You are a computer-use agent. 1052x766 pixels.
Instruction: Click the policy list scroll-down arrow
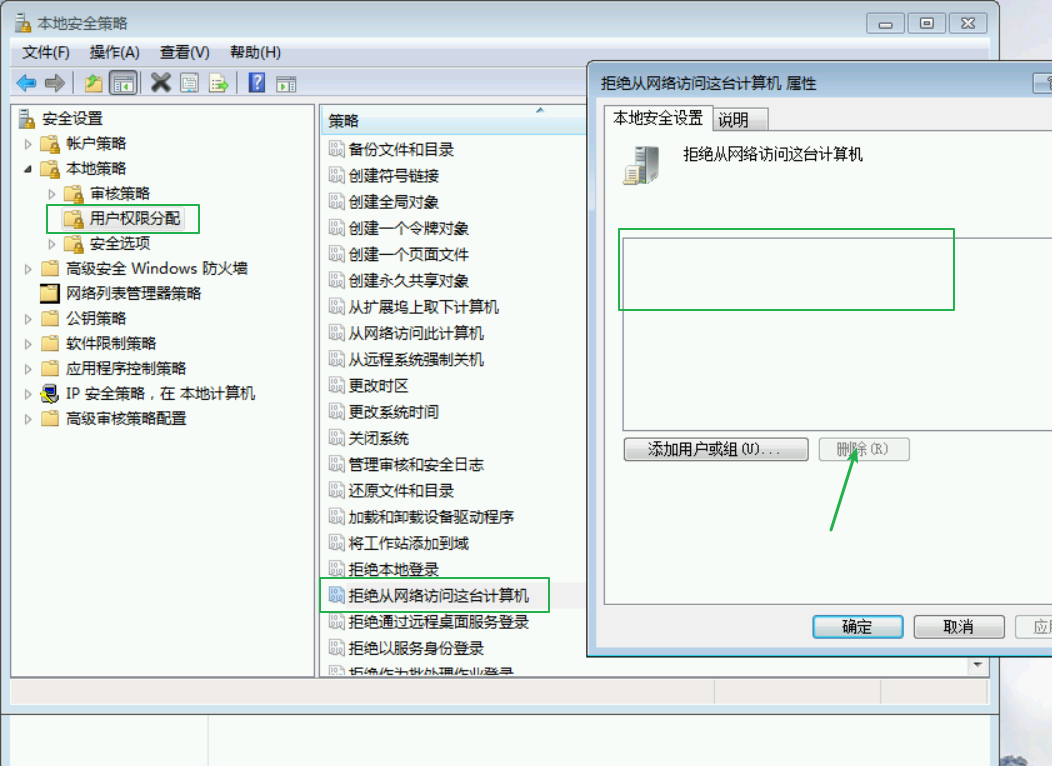[x=978, y=665]
